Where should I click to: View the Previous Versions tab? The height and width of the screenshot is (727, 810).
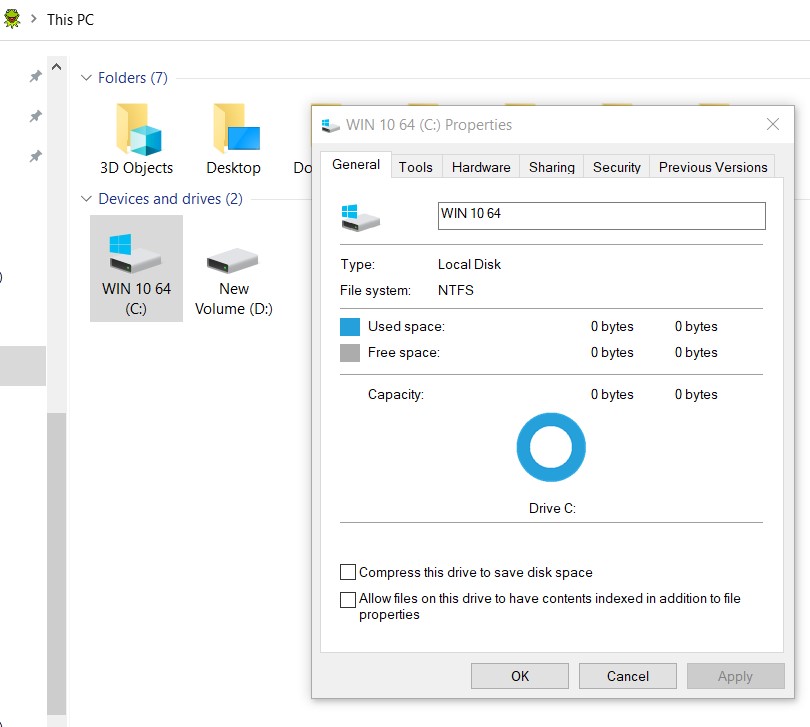point(713,167)
